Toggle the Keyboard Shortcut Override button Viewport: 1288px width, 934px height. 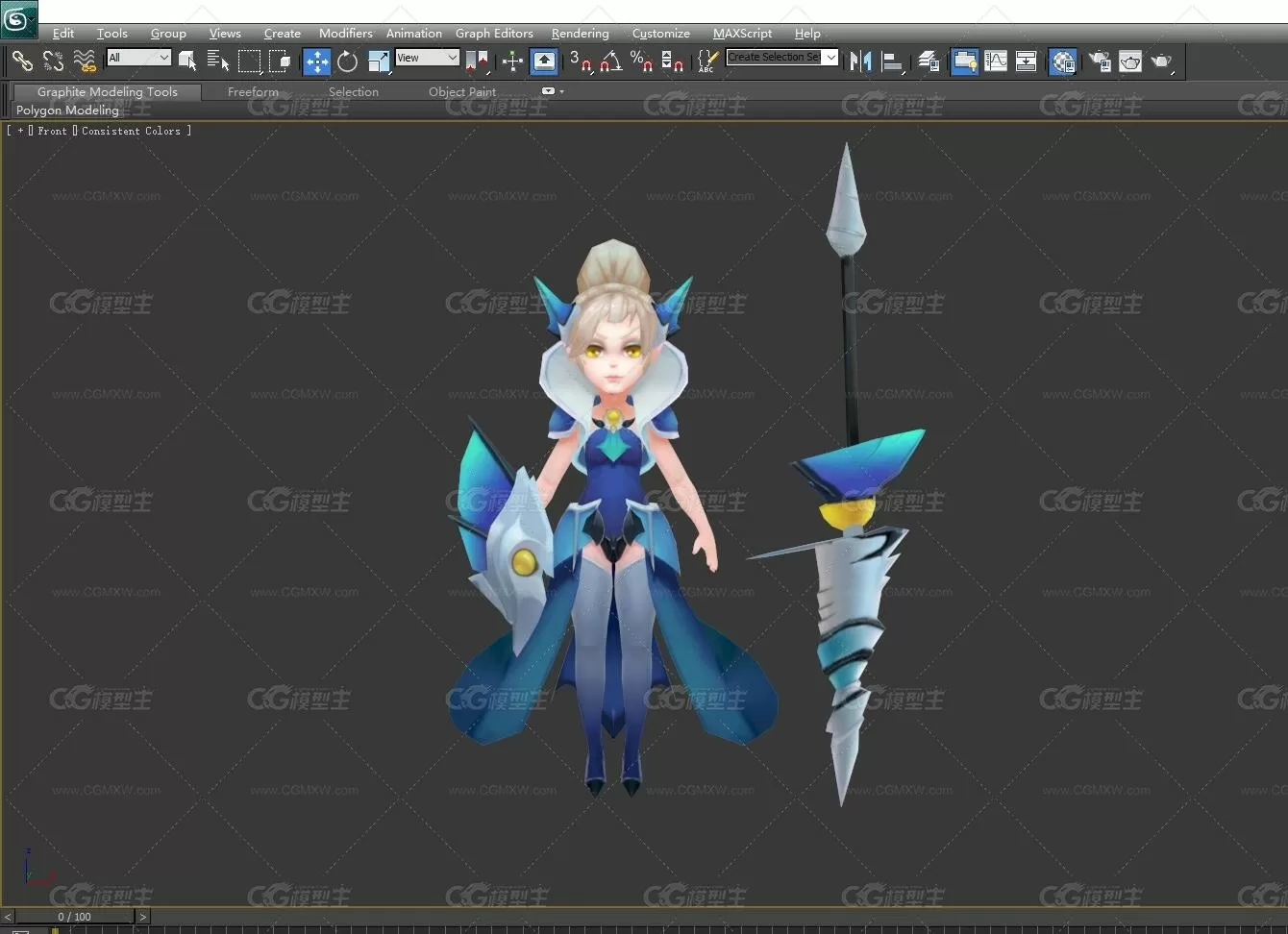[x=544, y=61]
